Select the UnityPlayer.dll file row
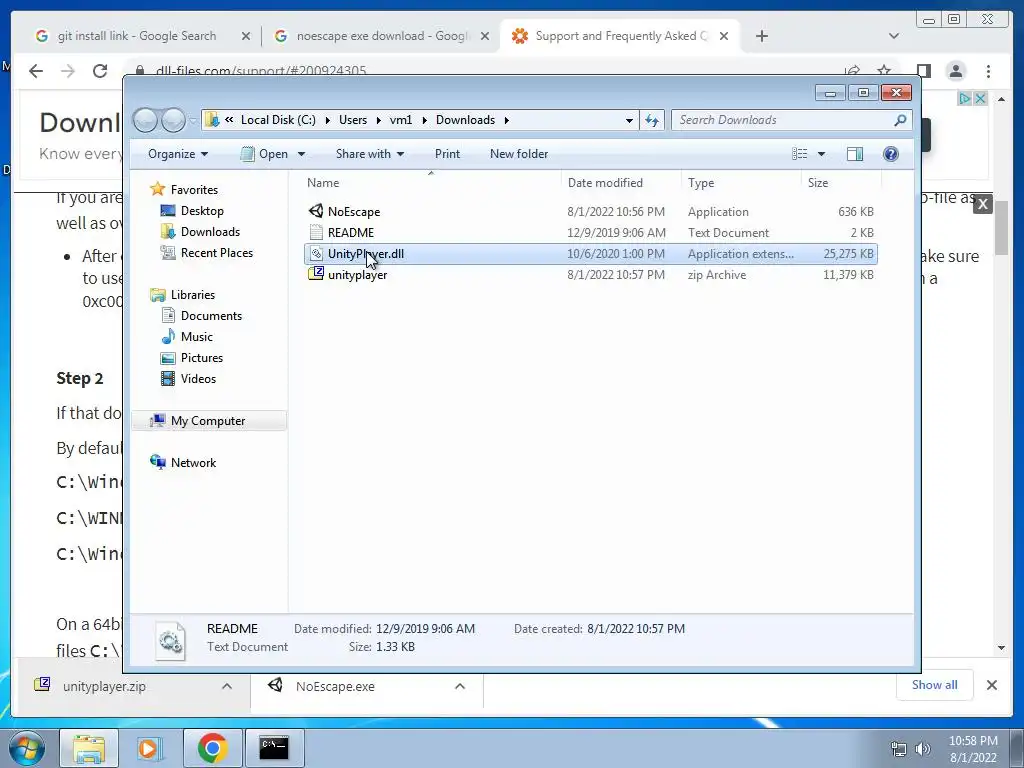This screenshot has width=1024, height=768. pos(590,254)
